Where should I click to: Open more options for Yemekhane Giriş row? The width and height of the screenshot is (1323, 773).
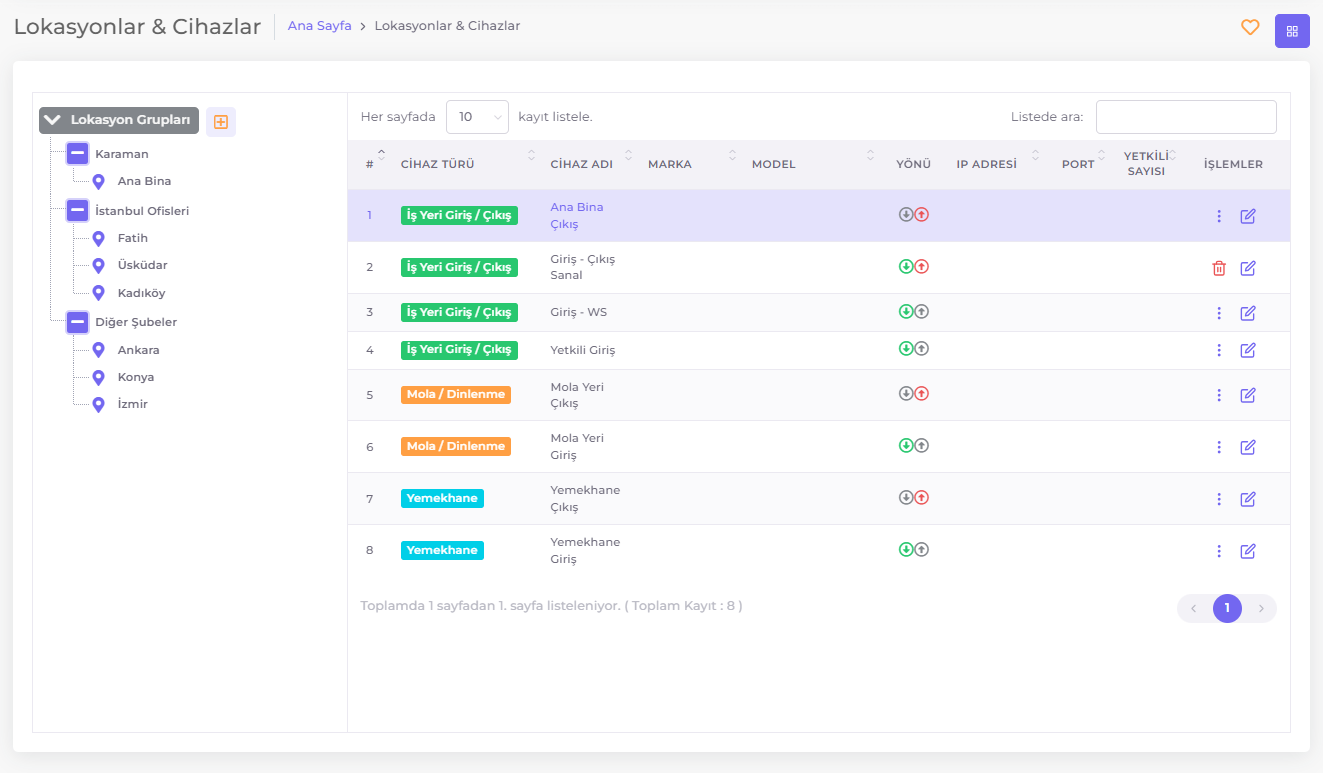tap(1219, 551)
